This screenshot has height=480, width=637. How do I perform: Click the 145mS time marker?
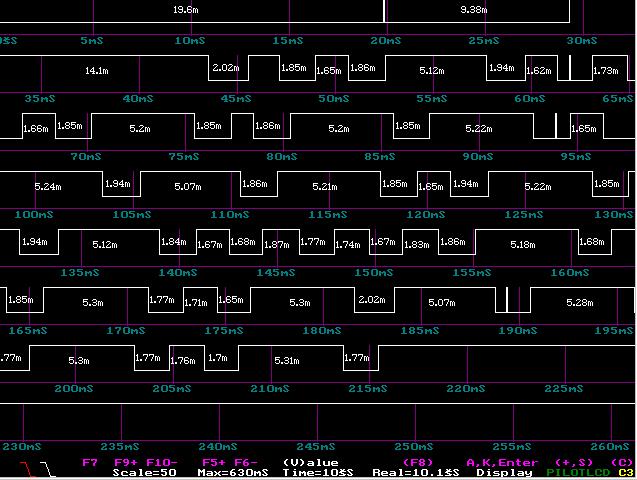tap(275, 273)
